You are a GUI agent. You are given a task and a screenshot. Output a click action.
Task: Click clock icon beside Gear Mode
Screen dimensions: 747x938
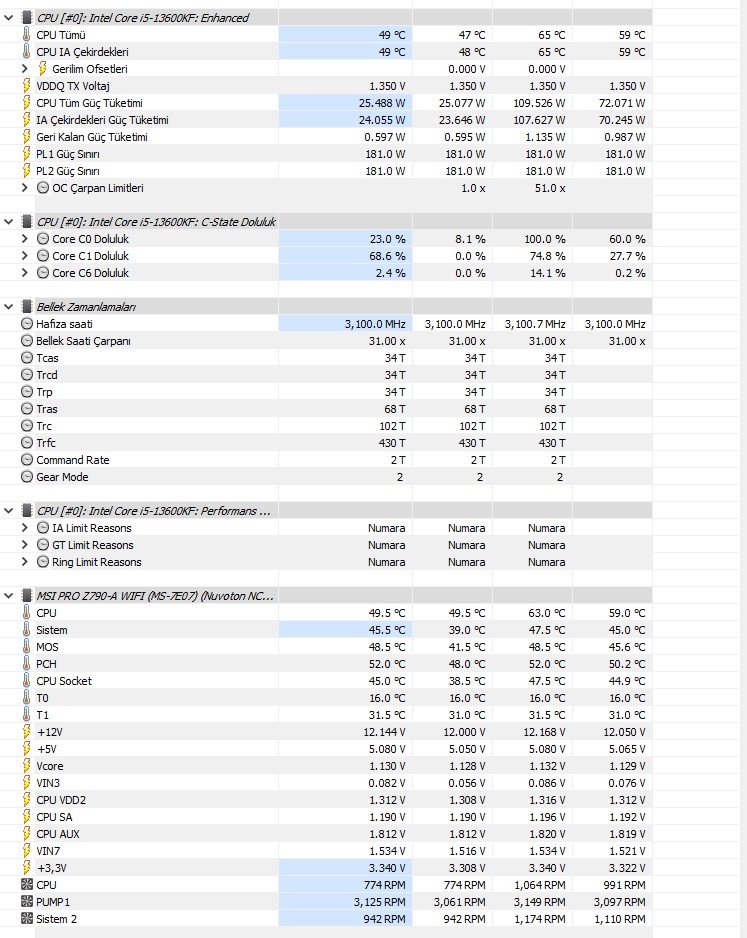point(27,477)
